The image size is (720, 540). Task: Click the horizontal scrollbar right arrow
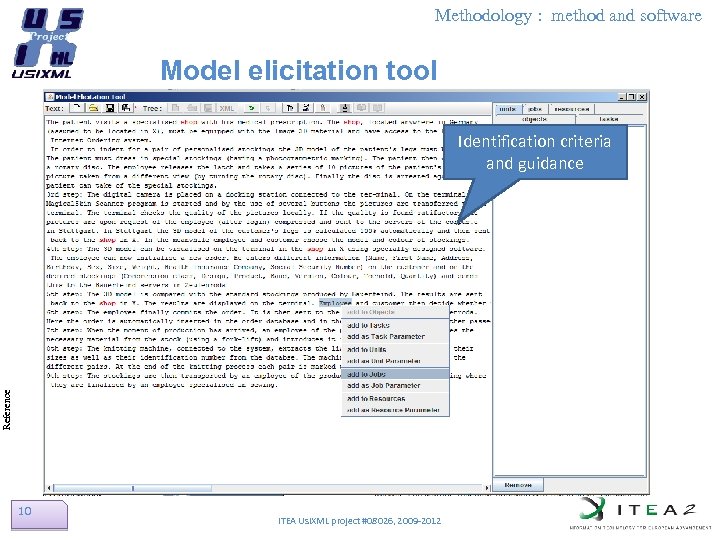[x=487, y=488]
